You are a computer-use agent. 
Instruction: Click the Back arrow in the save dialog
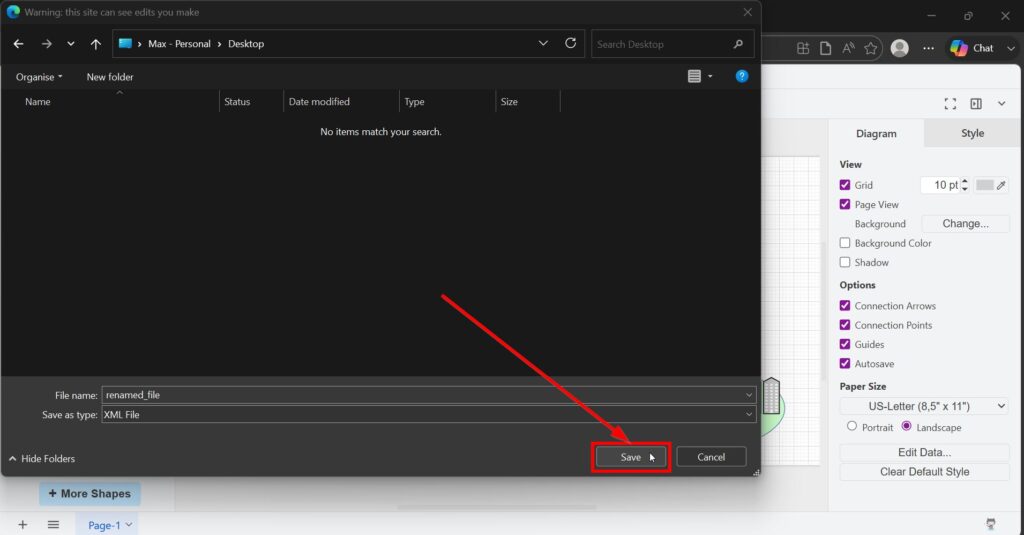[18, 44]
